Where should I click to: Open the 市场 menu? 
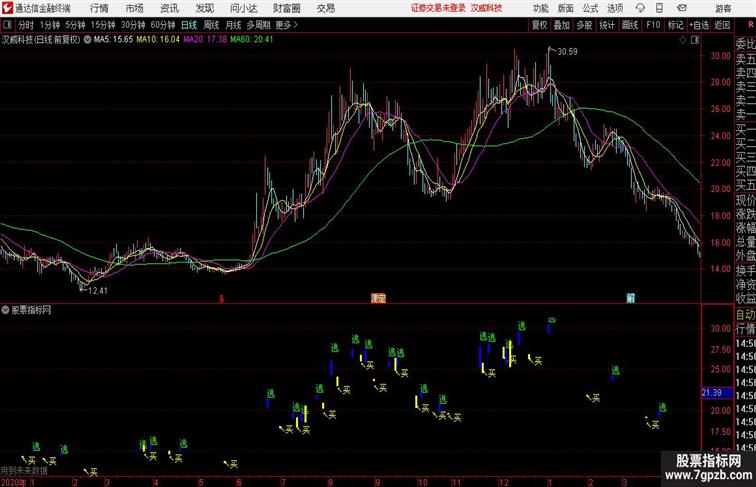pos(135,8)
